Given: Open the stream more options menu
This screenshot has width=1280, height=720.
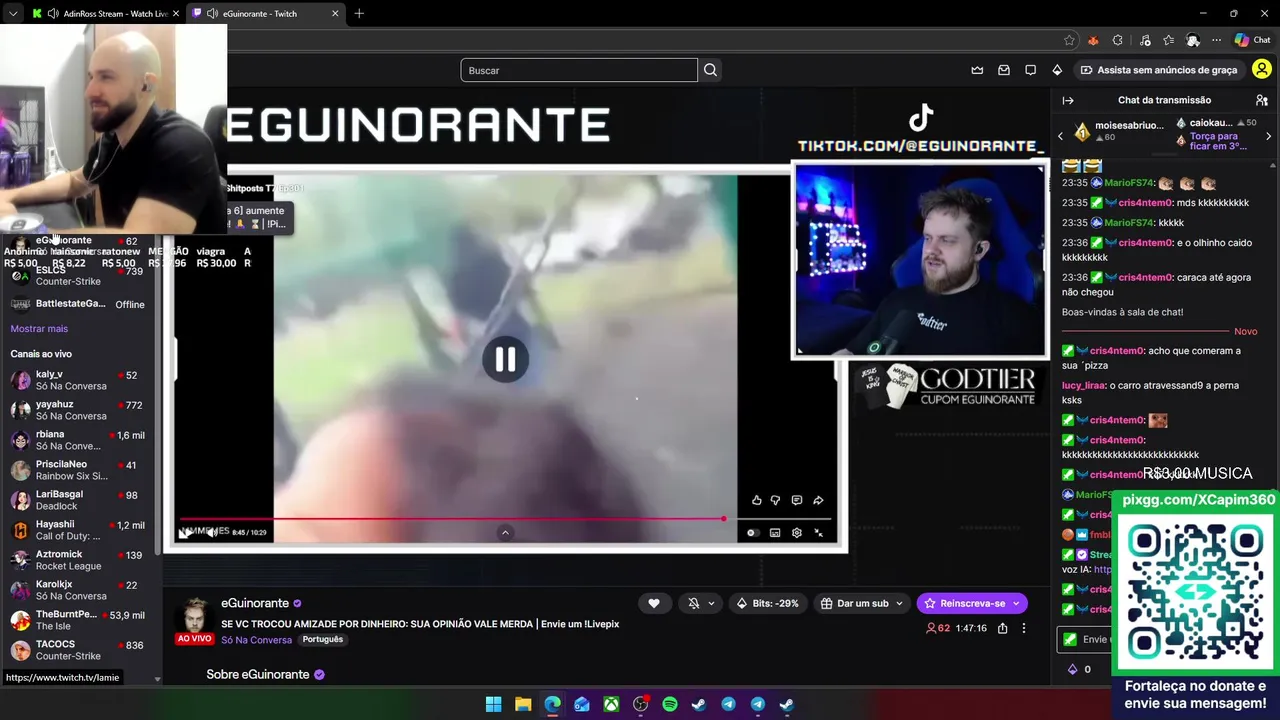Looking at the screenshot, I should (x=1023, y=628).
